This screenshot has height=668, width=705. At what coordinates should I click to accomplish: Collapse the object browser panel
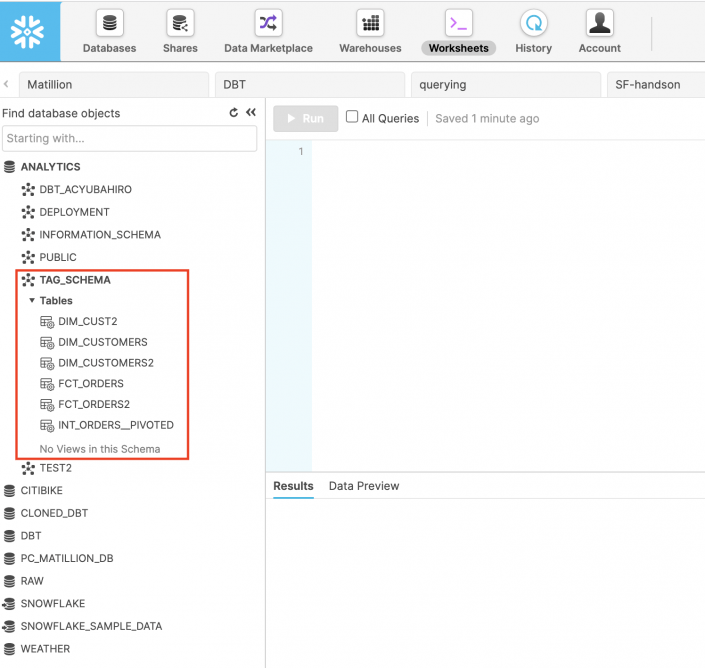click(x=250, y=114)
